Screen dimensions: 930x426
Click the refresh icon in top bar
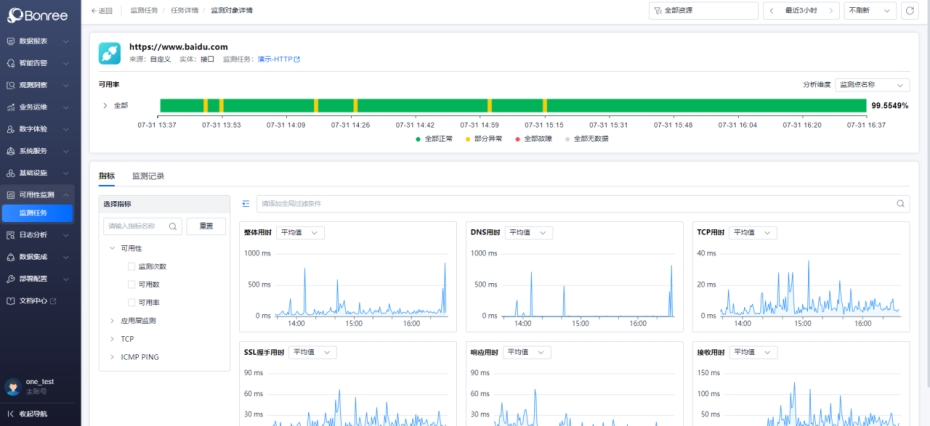click(x=909, y=10)
